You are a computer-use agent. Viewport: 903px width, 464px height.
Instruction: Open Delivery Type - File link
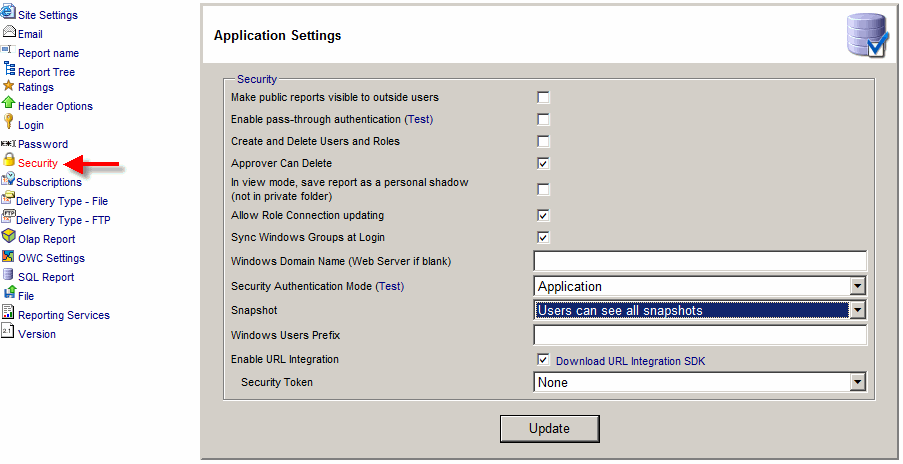(62, 201)
